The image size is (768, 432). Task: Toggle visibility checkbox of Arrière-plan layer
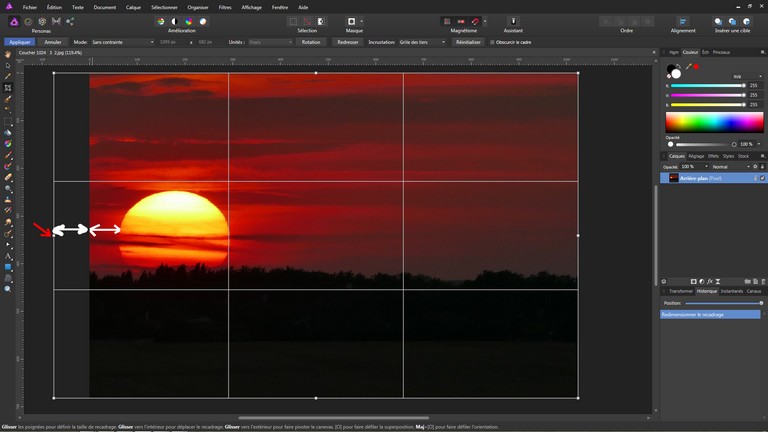tap(763, 178)
